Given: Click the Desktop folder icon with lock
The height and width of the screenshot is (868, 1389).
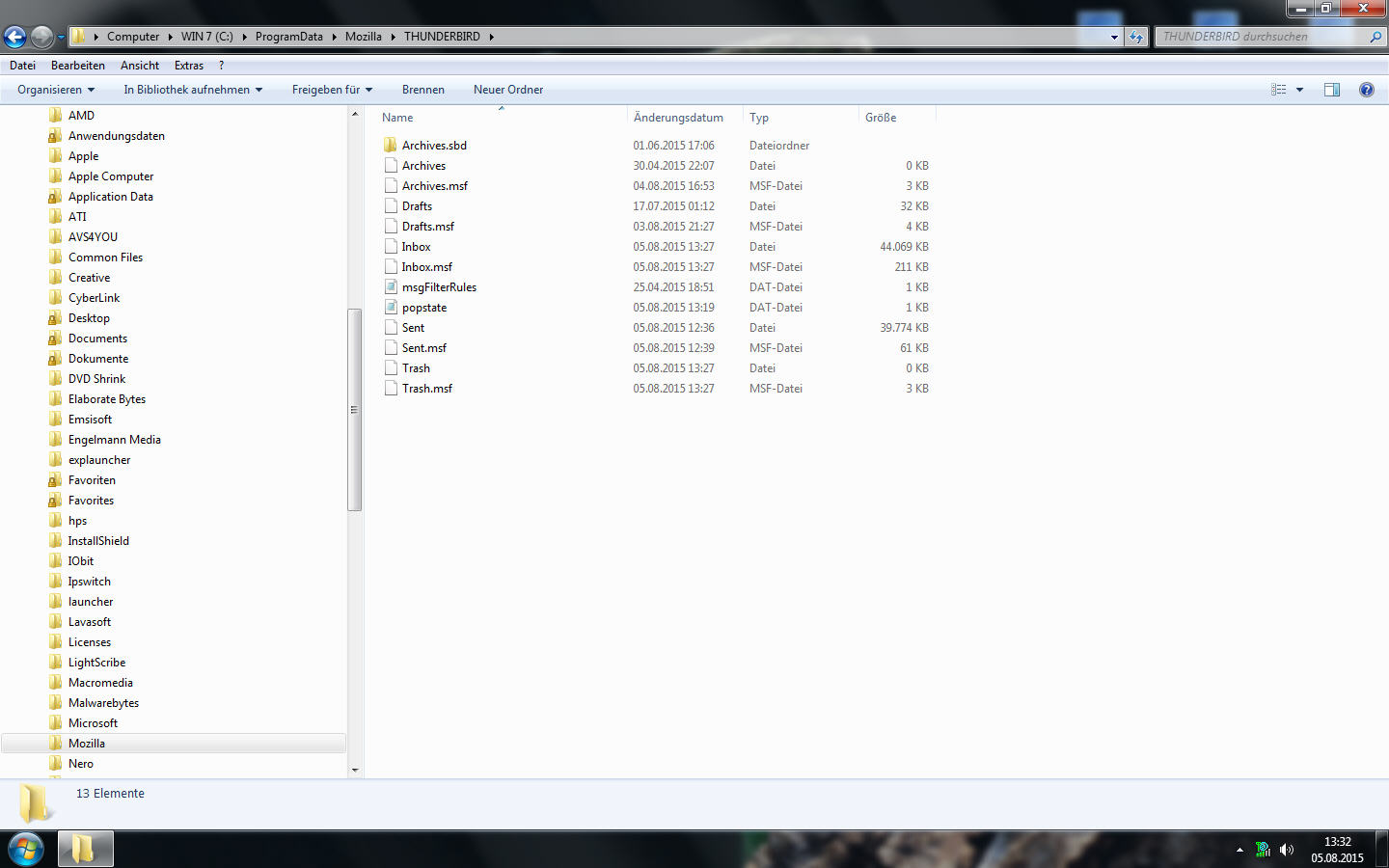Looking at the screenshot, I should (55, 318).
